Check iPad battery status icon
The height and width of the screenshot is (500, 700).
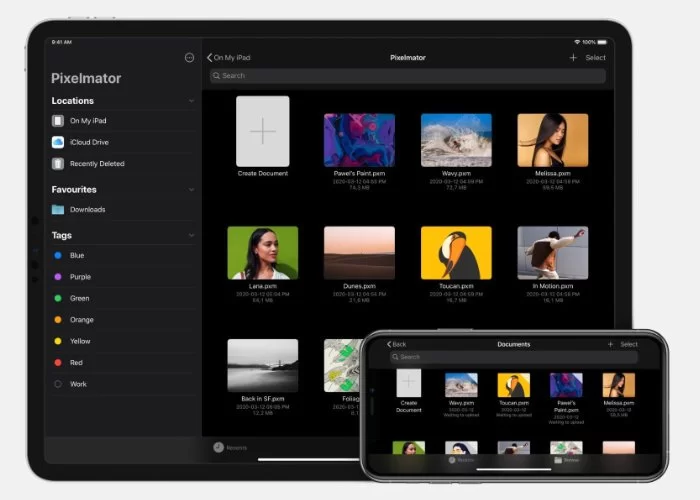tap(602, 42)
